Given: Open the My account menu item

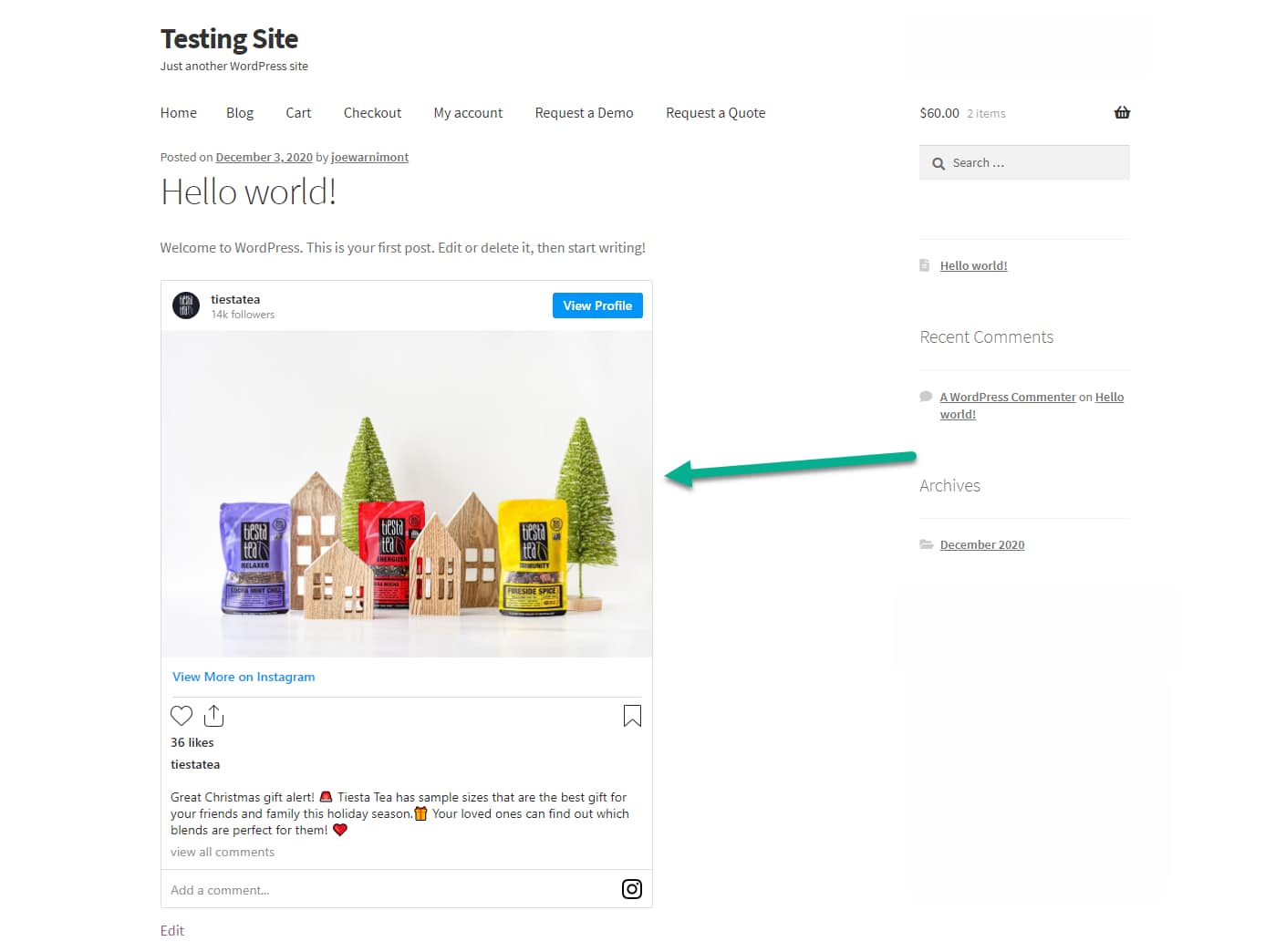Looking at the screenshot, I should 468,112.
